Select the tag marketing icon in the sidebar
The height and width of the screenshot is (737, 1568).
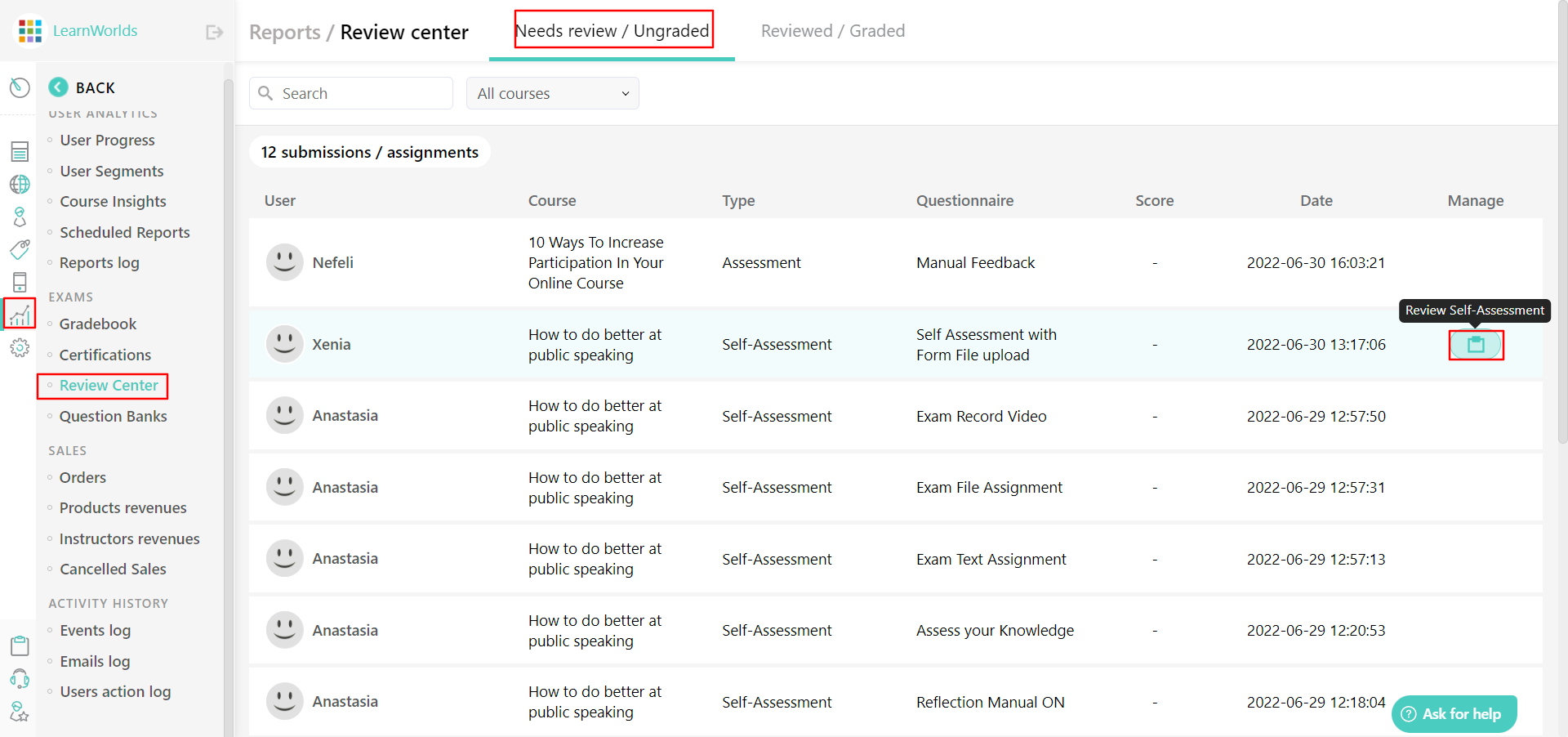click(x=20, y=249)
